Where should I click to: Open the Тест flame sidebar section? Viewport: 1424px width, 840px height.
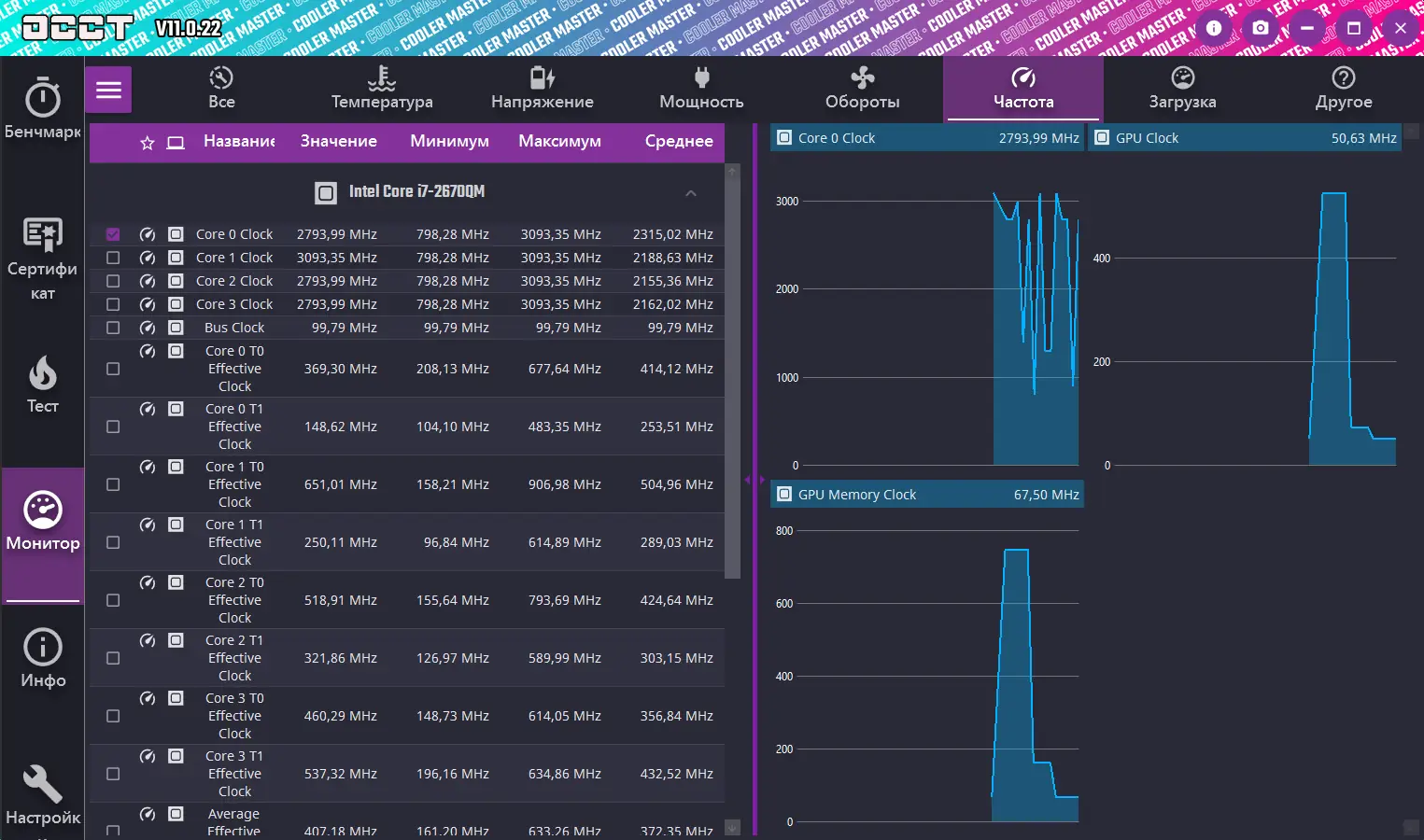coord(42,384)
